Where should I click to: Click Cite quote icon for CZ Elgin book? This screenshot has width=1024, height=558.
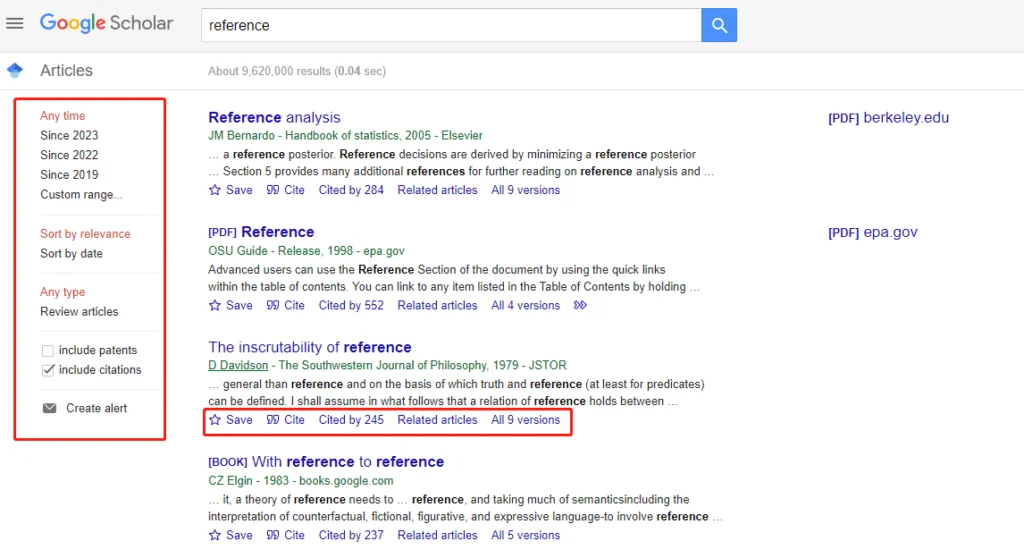pyautogui.click(x=273, y=535)
